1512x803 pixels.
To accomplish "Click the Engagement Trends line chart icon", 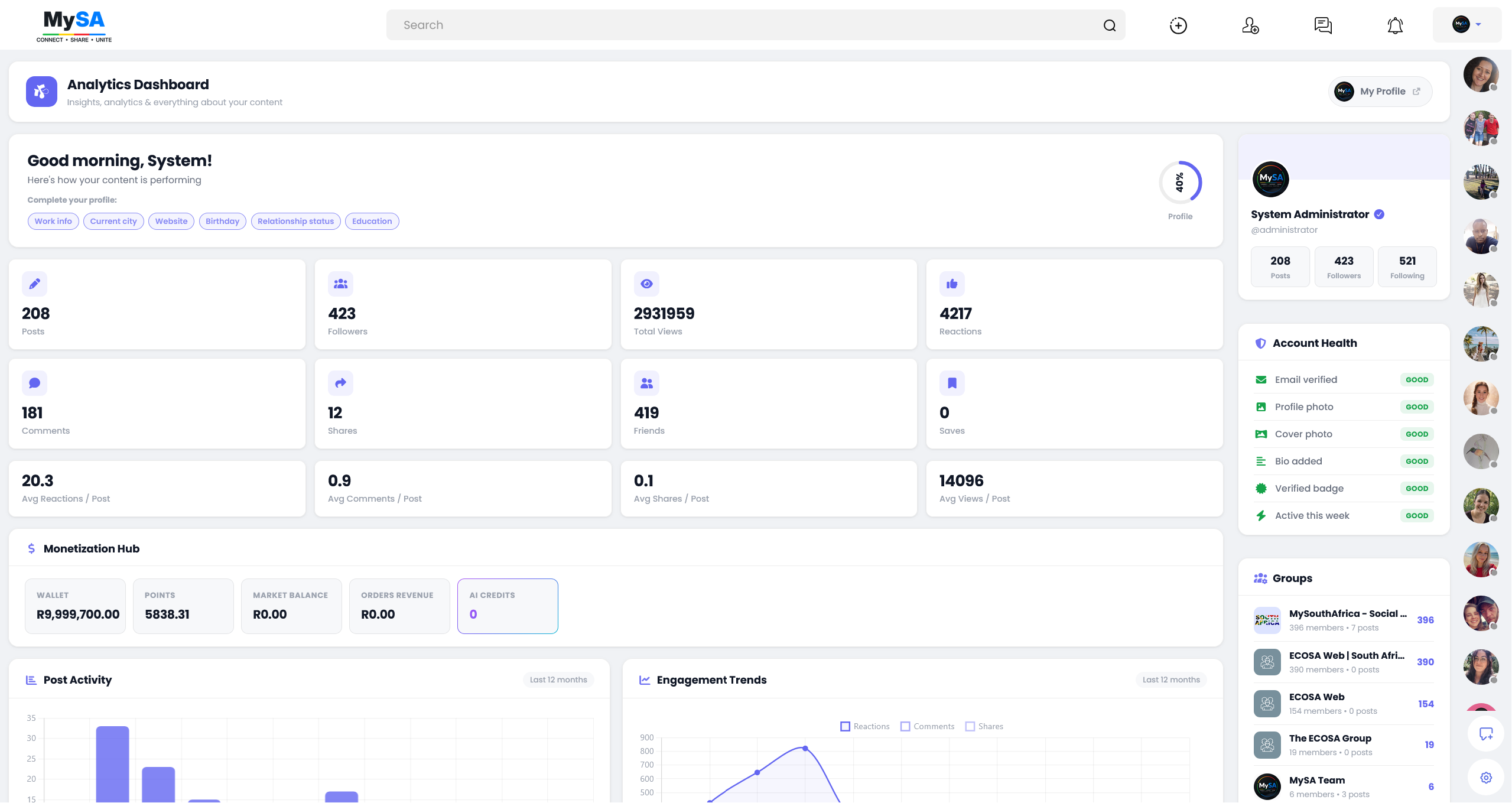I will click(x=645, y=680).
